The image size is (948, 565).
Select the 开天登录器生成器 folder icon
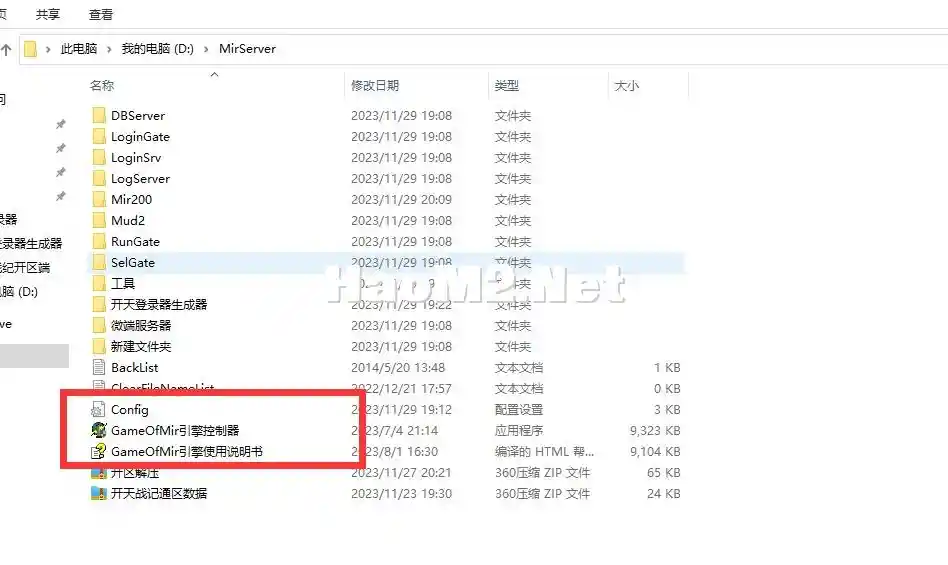pyautogui.click(x=99, y=305)
